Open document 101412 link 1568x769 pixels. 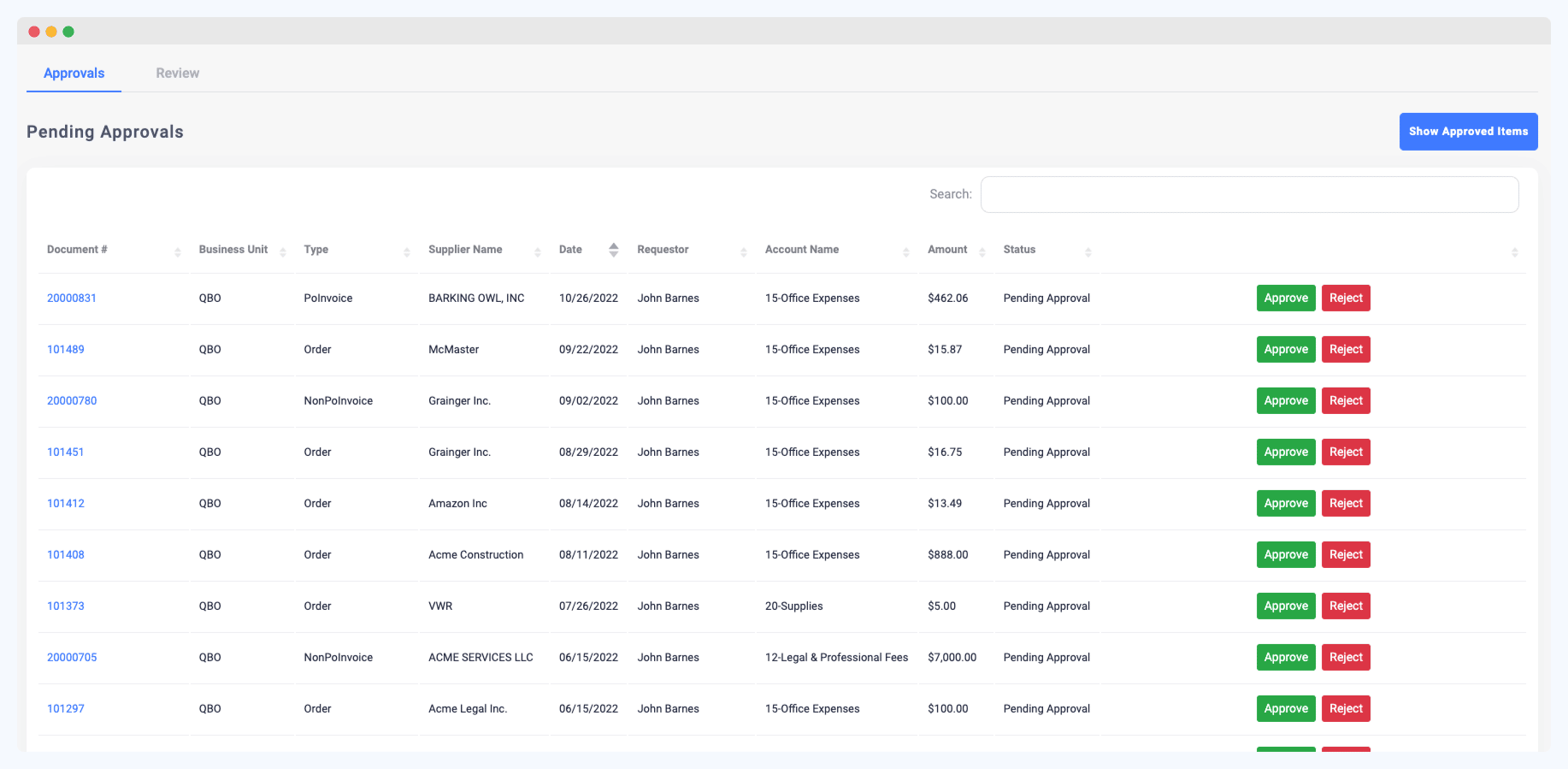pyautogui.click(x=66, y=504)
